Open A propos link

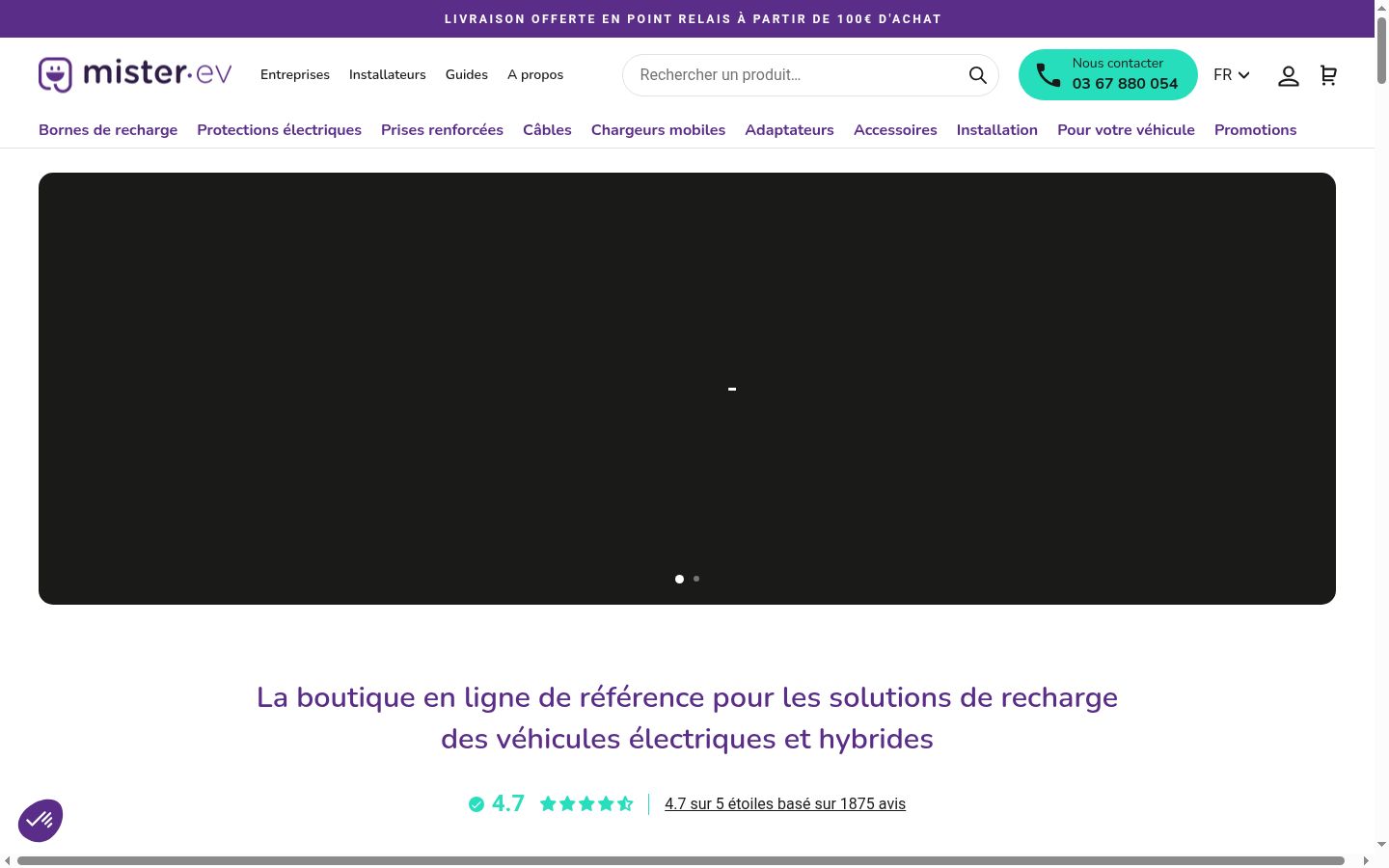(x=535, y=75)
